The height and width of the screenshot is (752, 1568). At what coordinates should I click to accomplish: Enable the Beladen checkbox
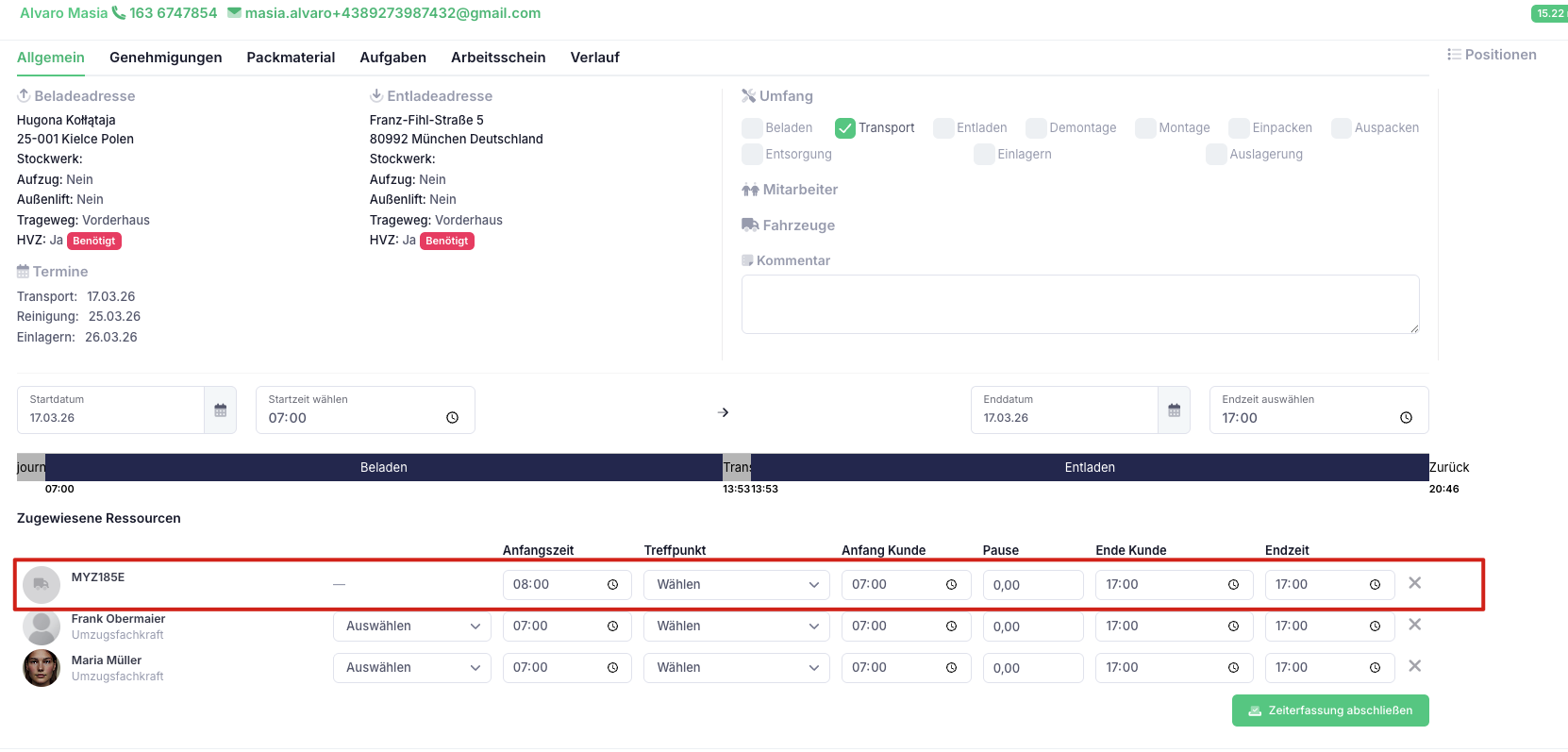point(752,127)
